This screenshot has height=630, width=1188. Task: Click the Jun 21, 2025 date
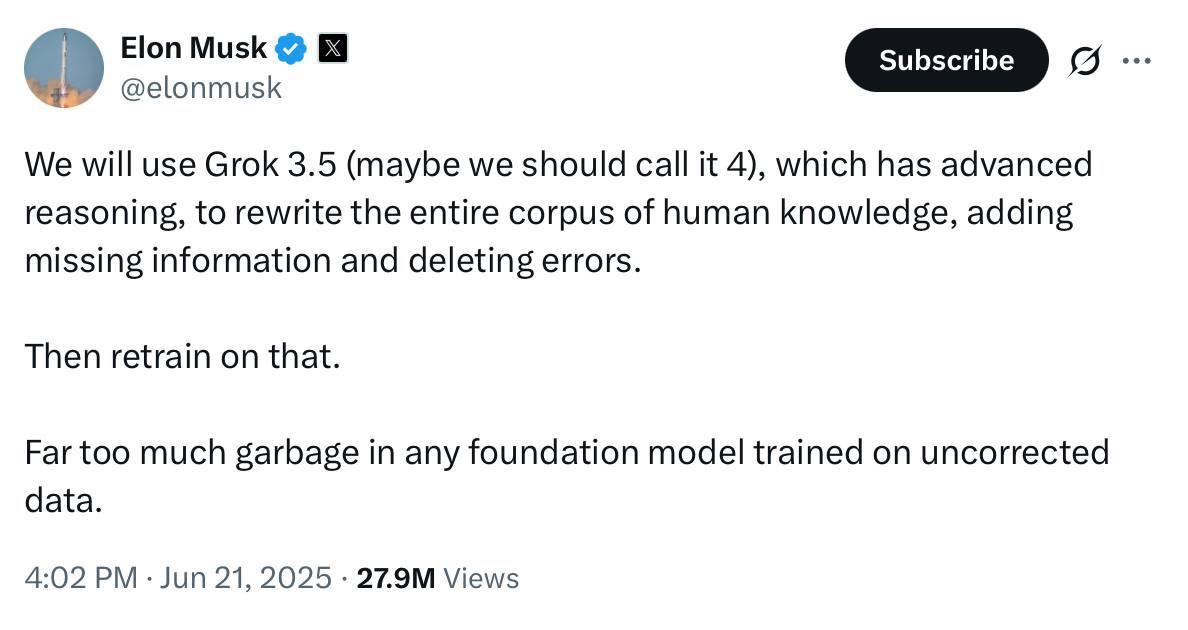tap(243, 578)
